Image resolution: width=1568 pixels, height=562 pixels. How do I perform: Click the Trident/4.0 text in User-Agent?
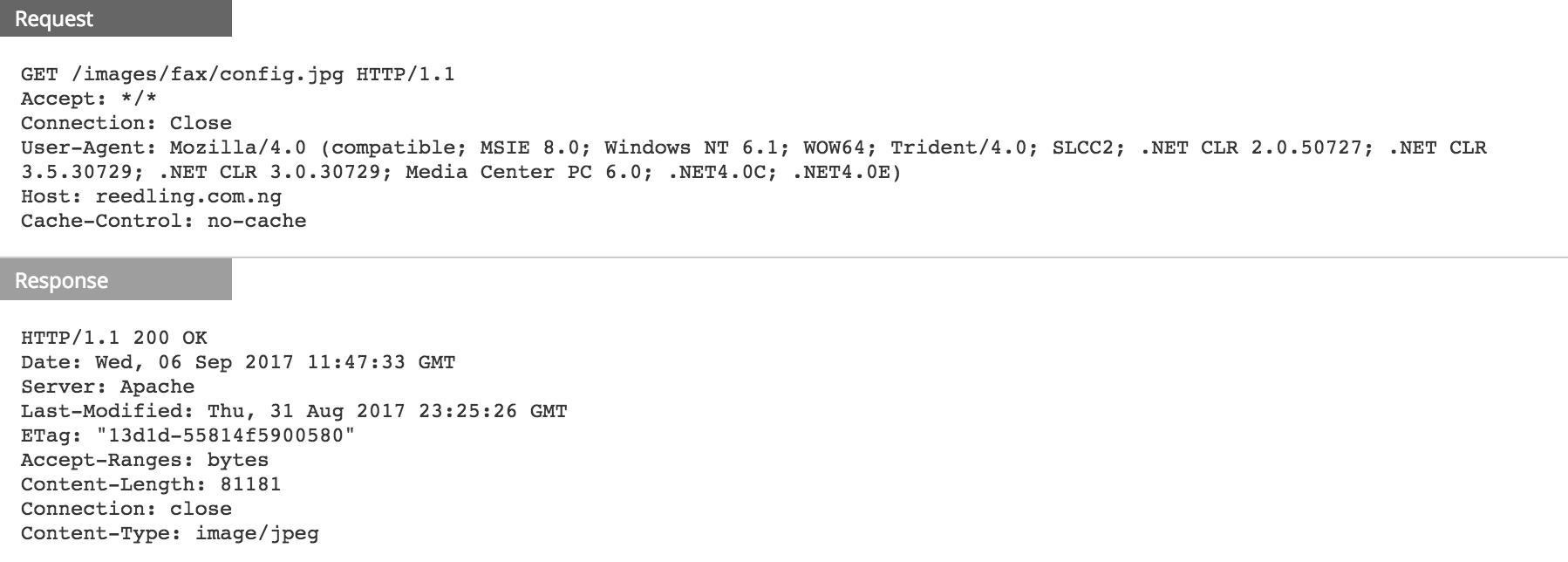click(x=958, y=147)
